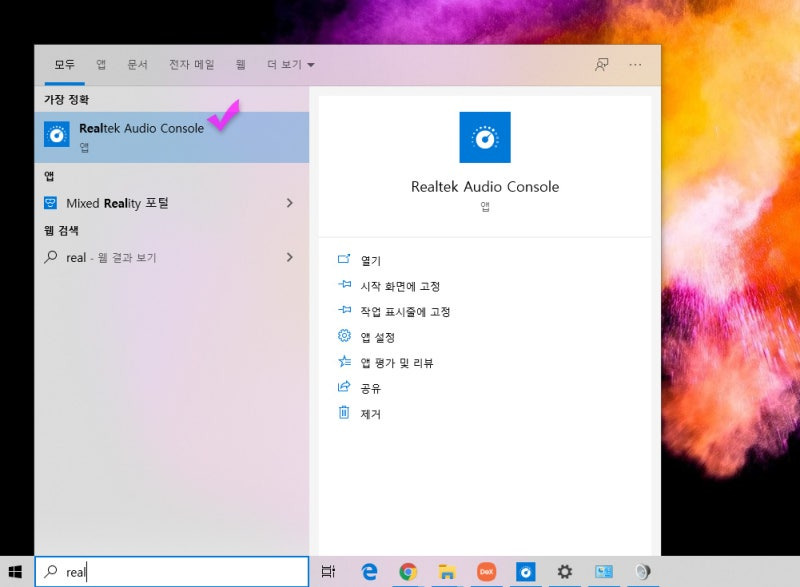Choose 제거 to uninstall
800x587 pixels.
[370, 414]
